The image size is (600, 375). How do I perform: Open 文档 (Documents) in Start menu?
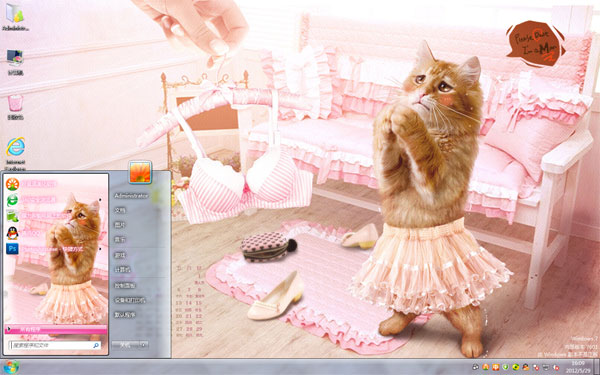pyautogui.click(x=120, y=210)
